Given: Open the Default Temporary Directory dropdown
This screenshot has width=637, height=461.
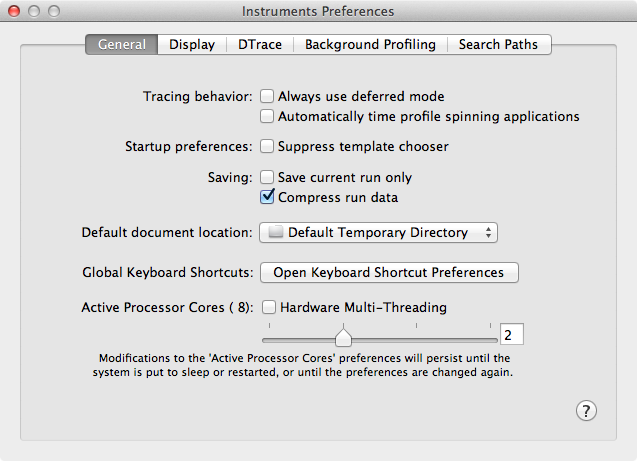Looking at the screenshot, I should pos(378,233).
